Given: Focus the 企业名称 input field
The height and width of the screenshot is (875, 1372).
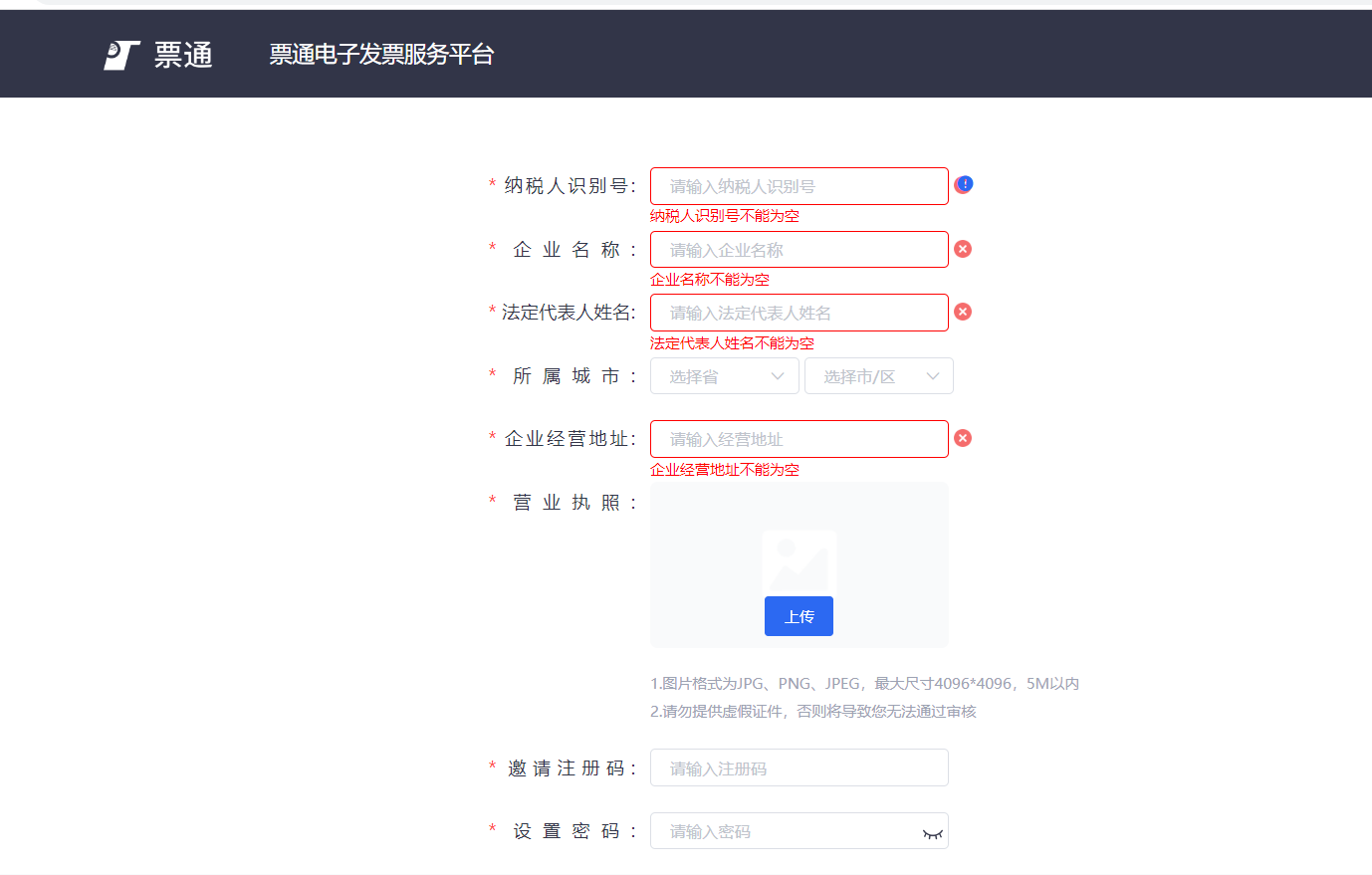Looking at the screenshot, I should 800,250.
